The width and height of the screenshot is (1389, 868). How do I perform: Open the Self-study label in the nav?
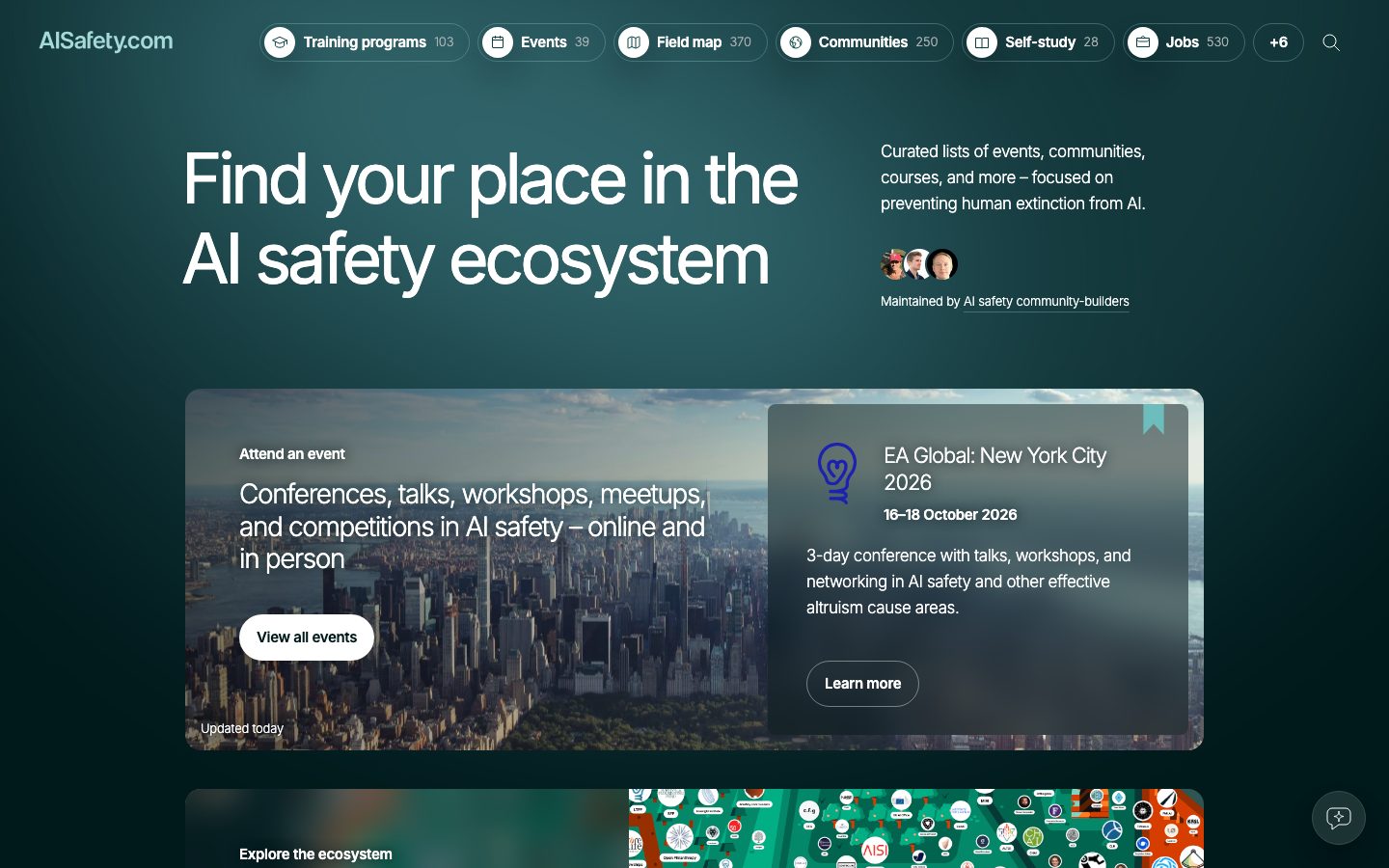[x=1040, y=42]
